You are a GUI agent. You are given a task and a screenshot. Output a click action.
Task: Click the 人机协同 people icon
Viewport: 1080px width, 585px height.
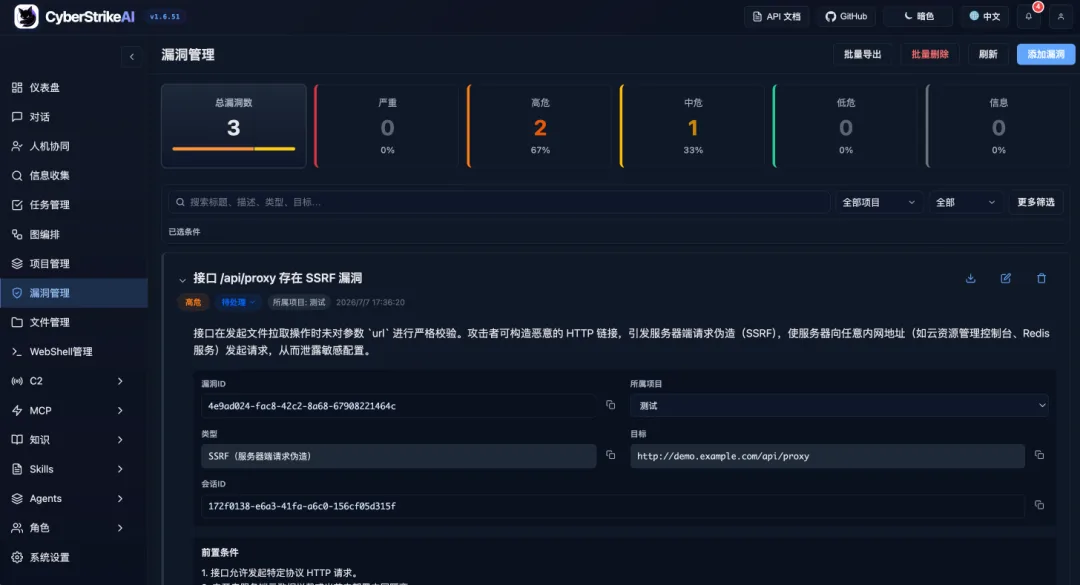(x=17, y=146)
